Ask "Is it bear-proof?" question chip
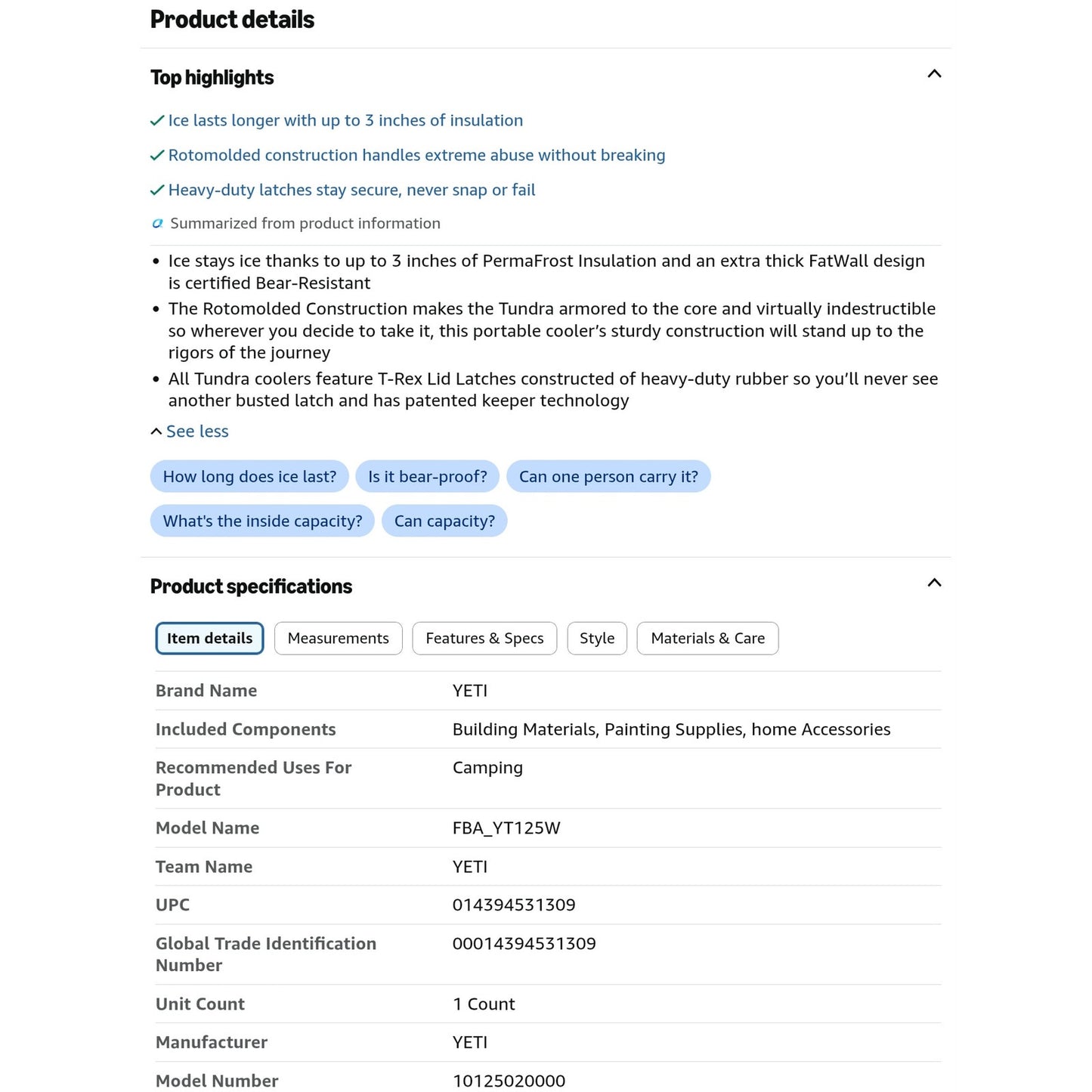The image size is (1092, 1092). pyautogui.click(x=427, y=477)
